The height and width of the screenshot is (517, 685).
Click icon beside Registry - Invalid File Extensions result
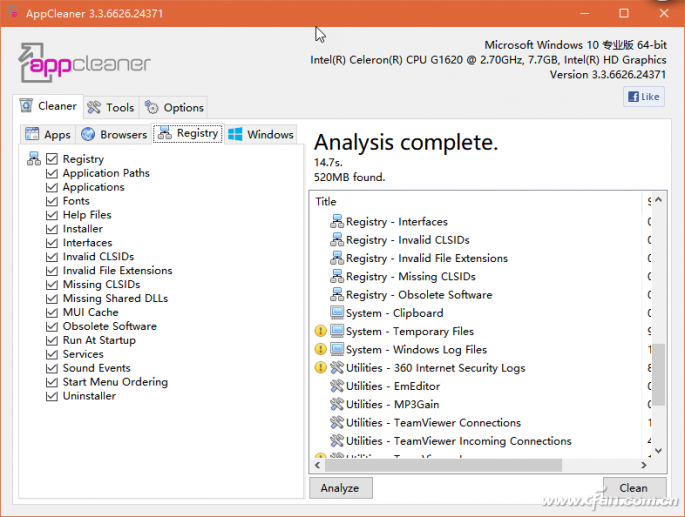[337, 258]
